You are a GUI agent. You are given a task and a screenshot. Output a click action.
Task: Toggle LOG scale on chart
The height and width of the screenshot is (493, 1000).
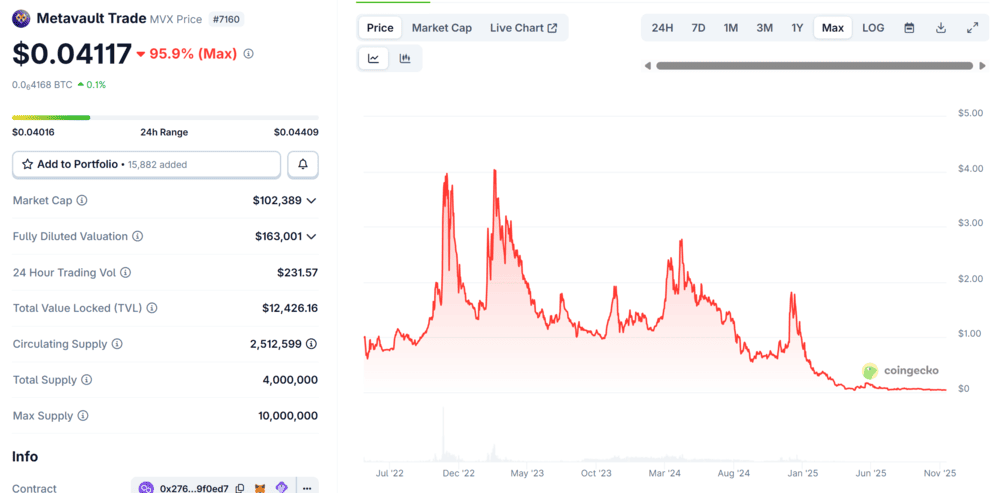tap(873, 28)
